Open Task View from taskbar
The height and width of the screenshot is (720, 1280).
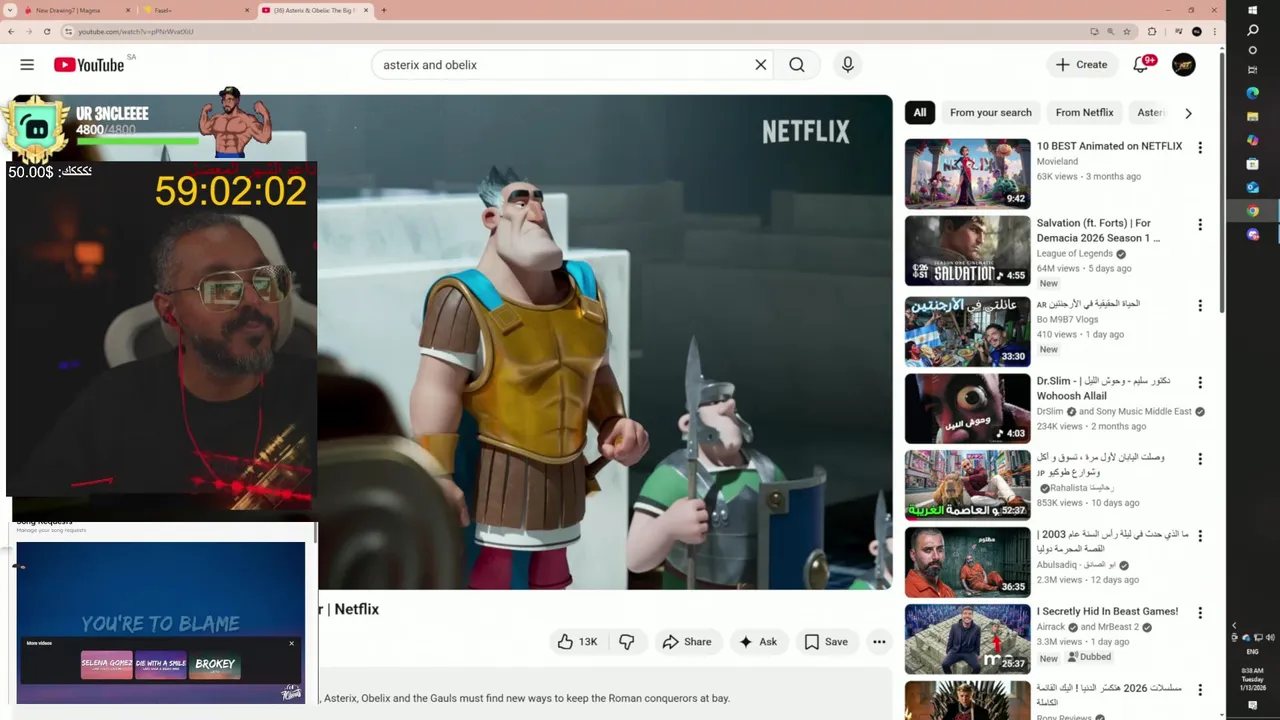tap(1253, 70)
